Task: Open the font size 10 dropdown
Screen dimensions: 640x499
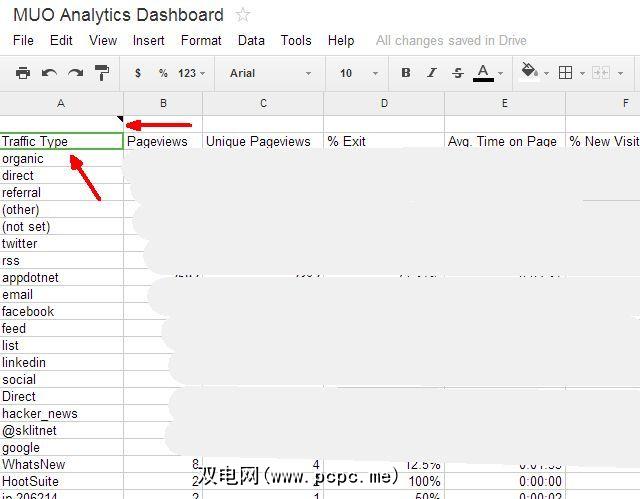Action: click(x=359, y=73)
